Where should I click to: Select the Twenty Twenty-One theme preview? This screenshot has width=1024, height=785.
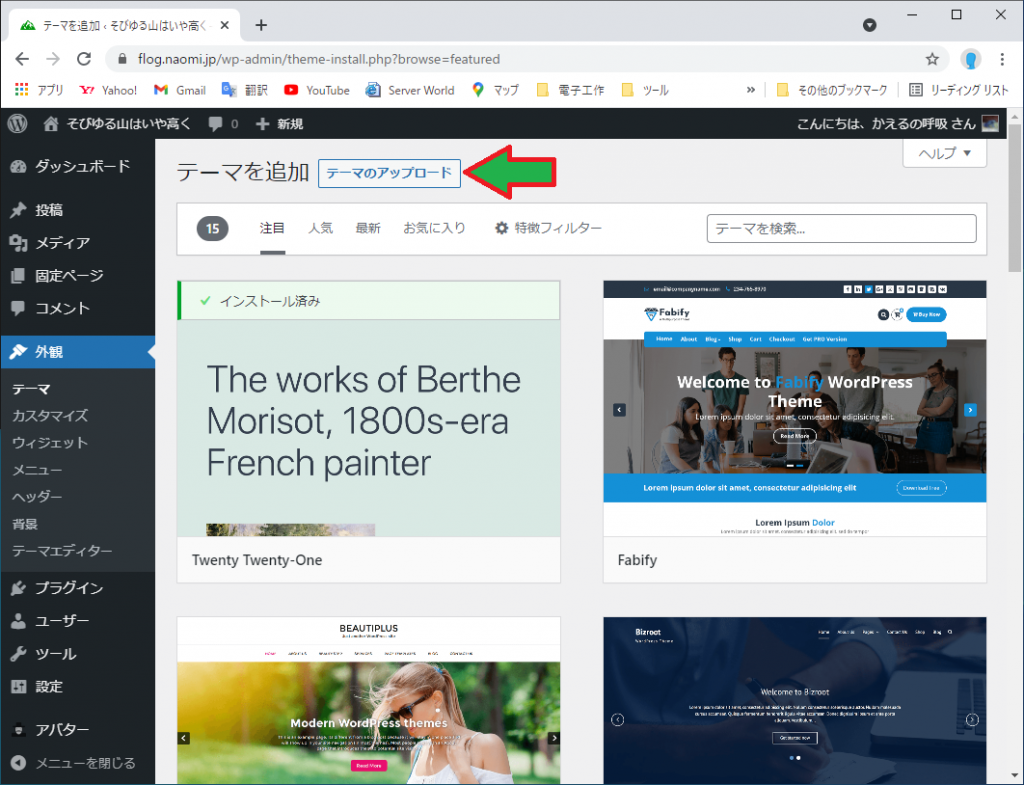coord(368,431)
